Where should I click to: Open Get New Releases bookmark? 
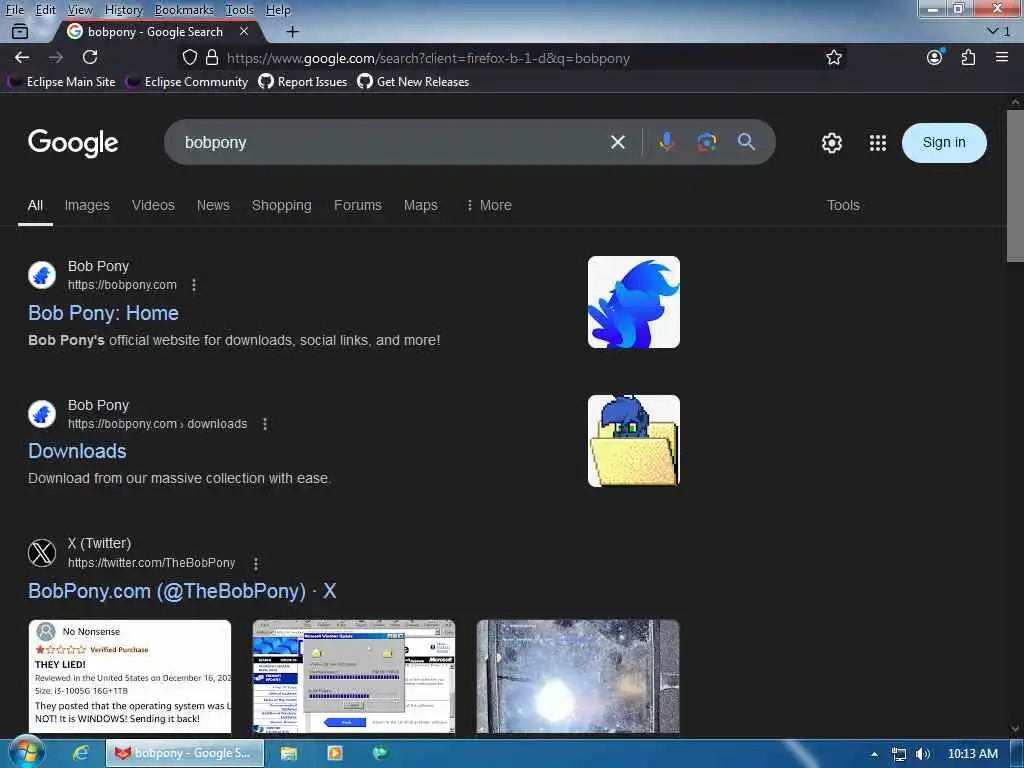[413, 82]
